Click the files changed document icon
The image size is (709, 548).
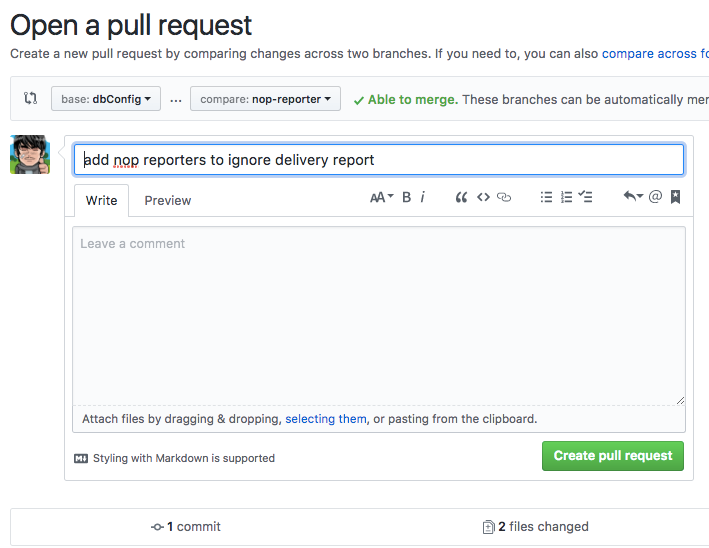488,527
